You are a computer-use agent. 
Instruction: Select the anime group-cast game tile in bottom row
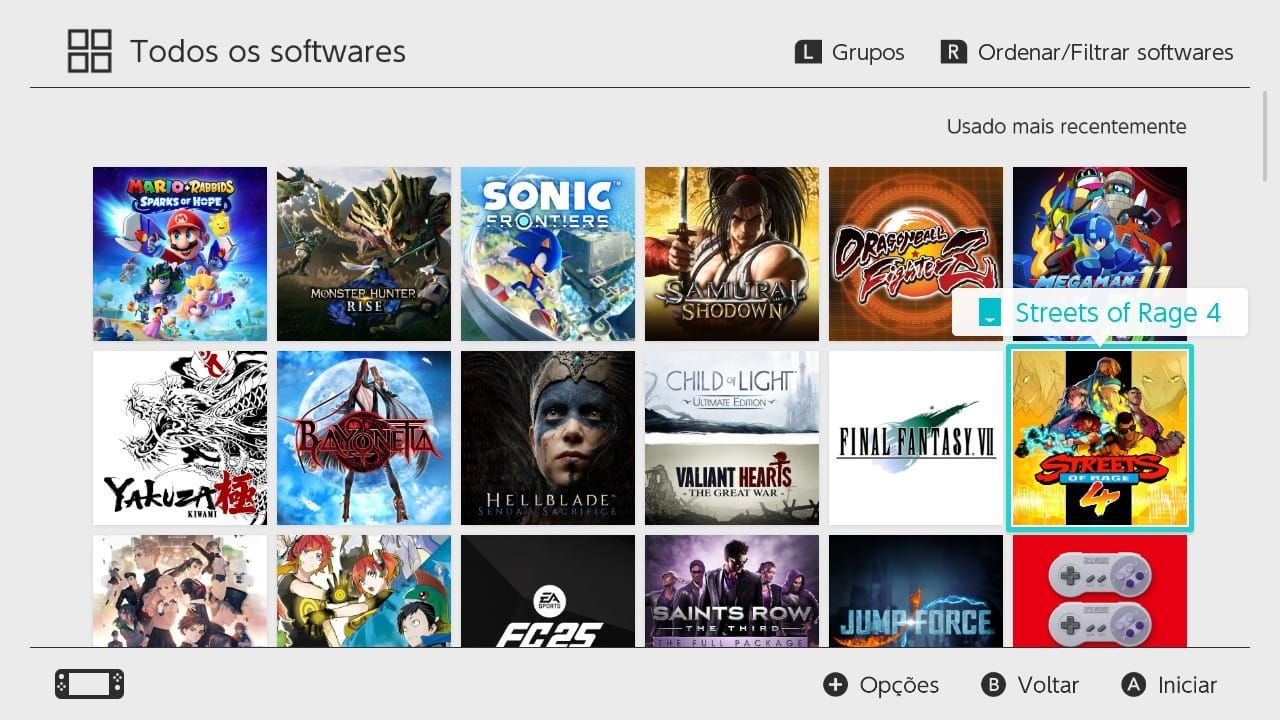pyautogui.click(x=180, y=591)
